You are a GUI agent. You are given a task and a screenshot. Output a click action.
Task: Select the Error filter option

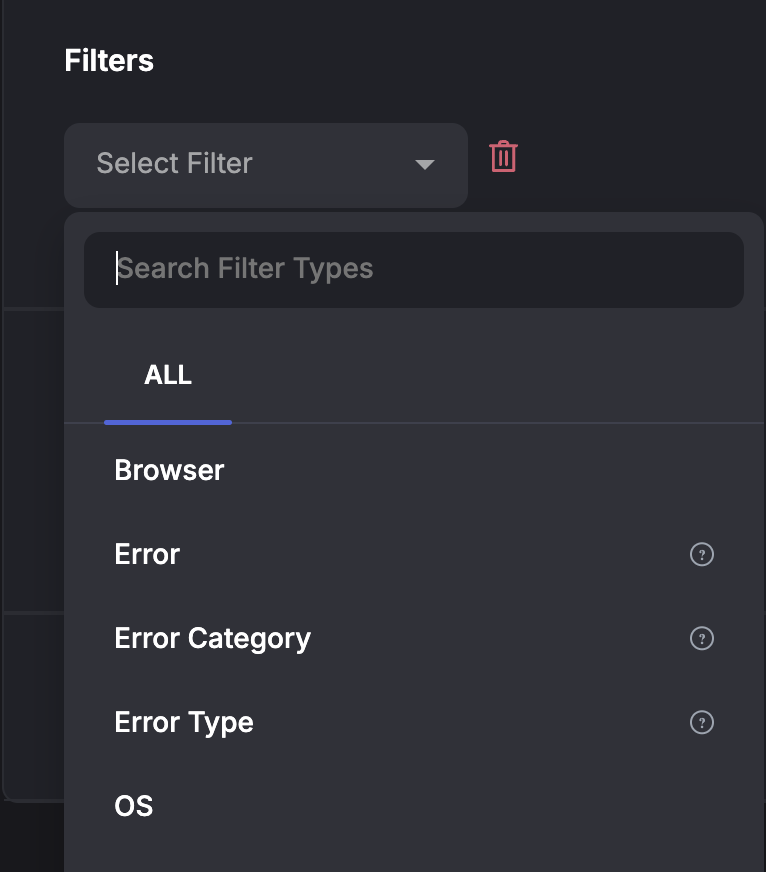coord(147,554)
